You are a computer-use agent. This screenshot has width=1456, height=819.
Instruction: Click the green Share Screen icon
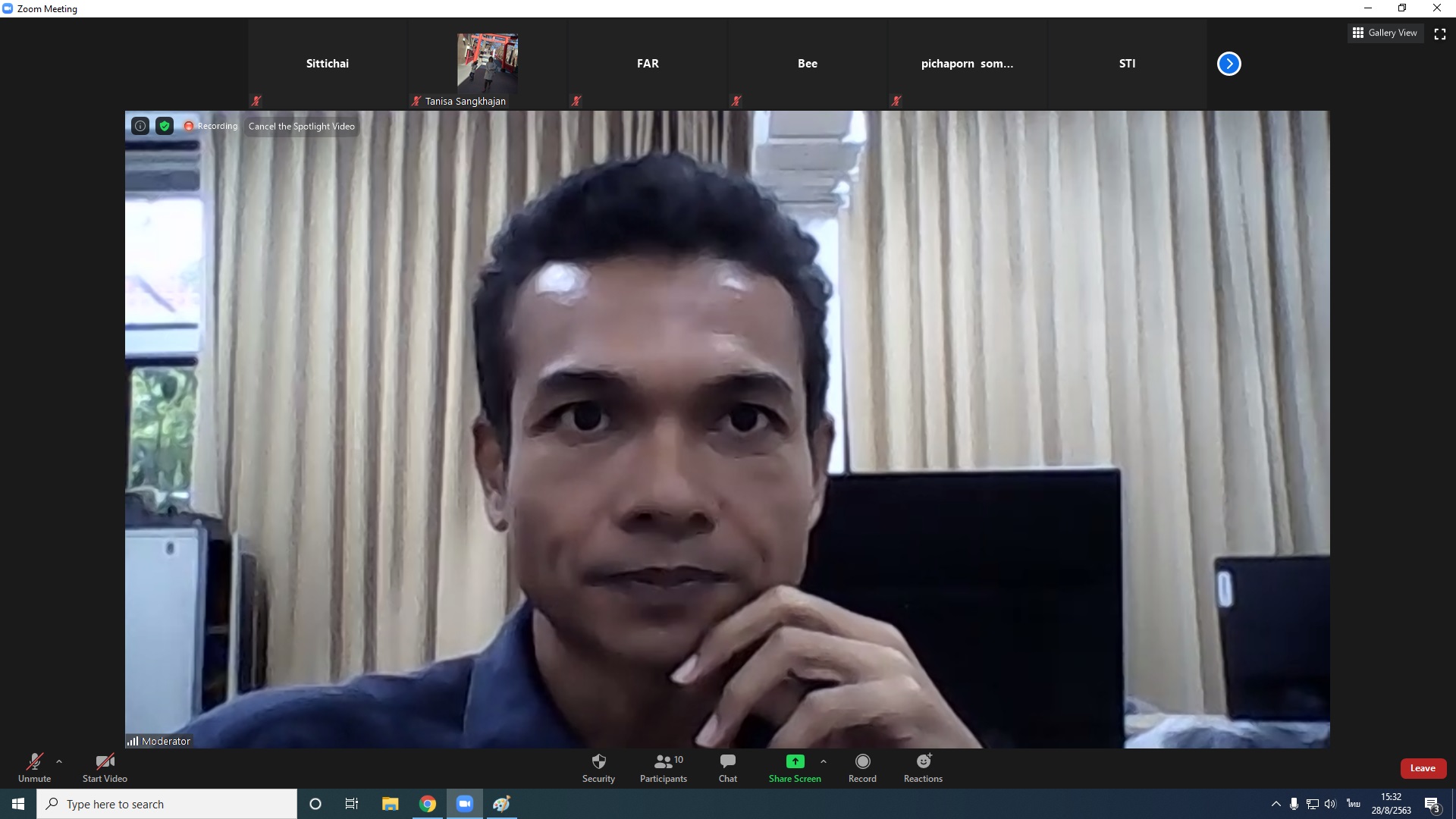(794, 761)
